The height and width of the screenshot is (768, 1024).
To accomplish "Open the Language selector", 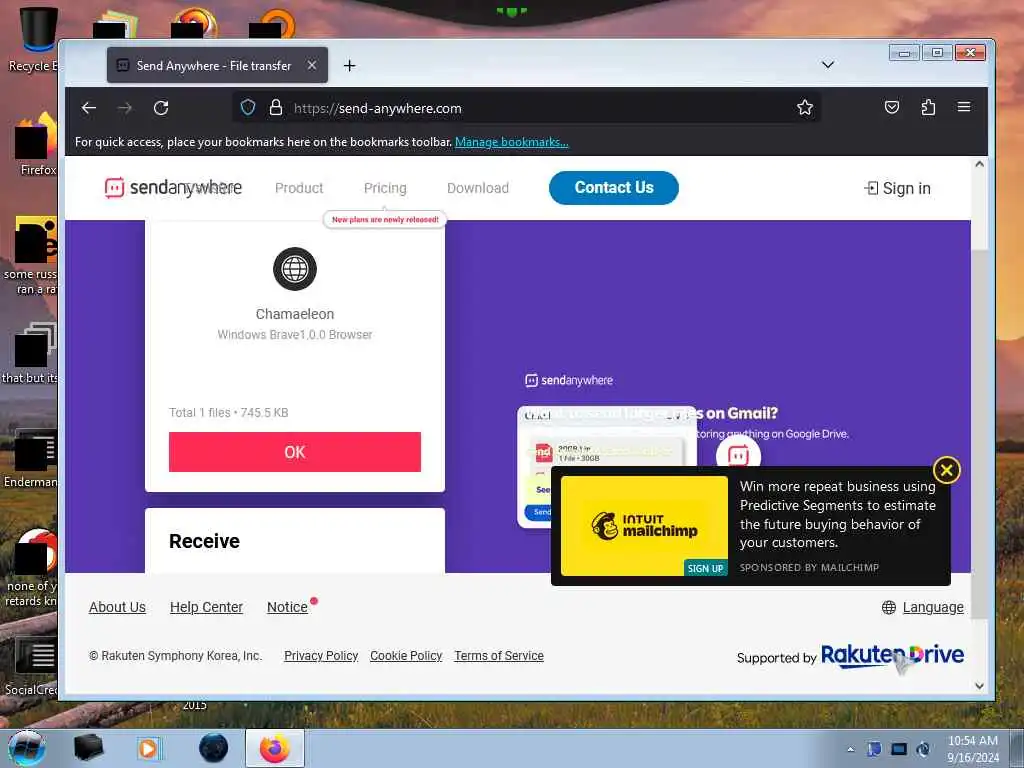I will pos(922,607).
